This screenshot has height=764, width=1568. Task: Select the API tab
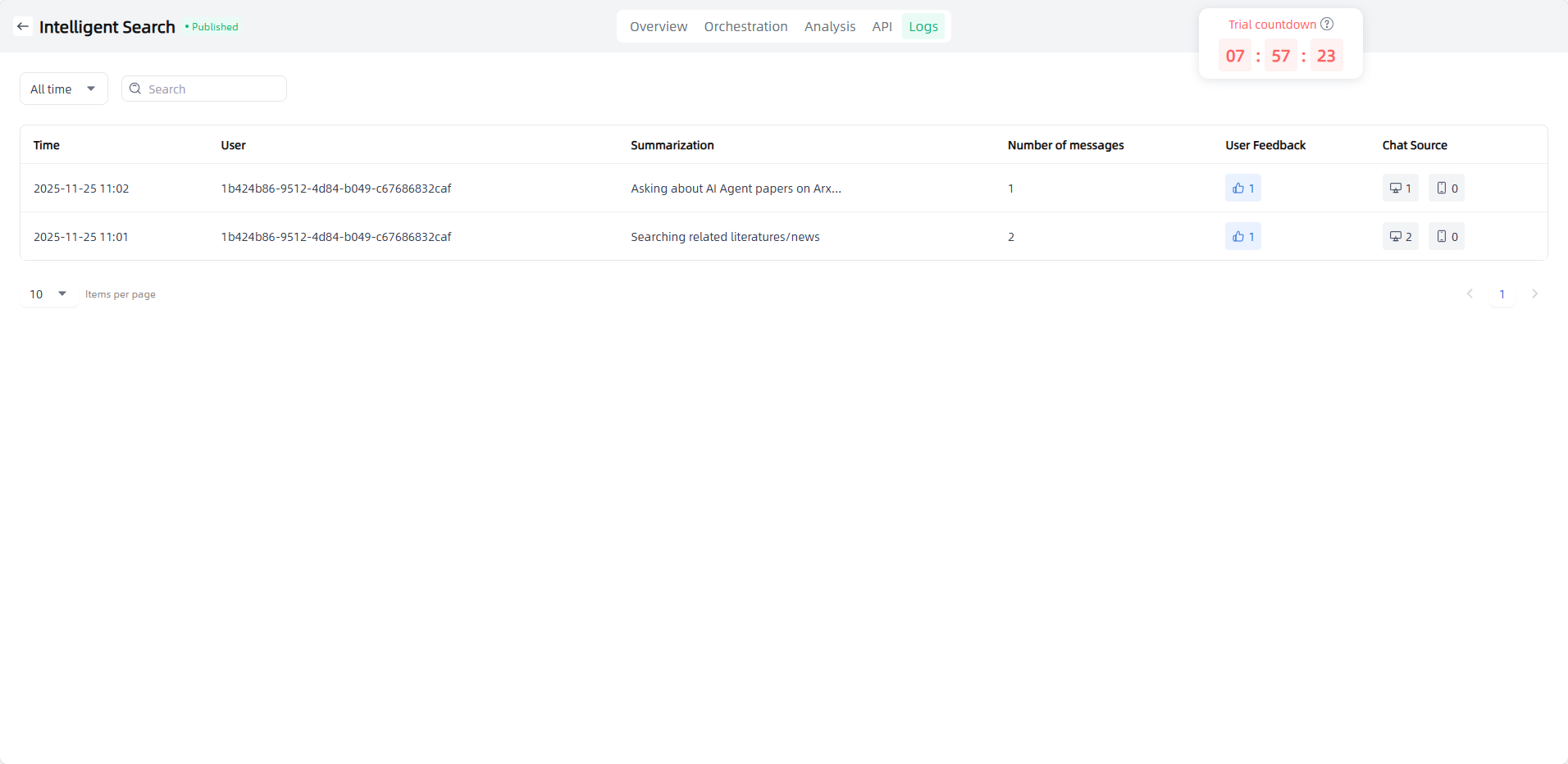882,27
